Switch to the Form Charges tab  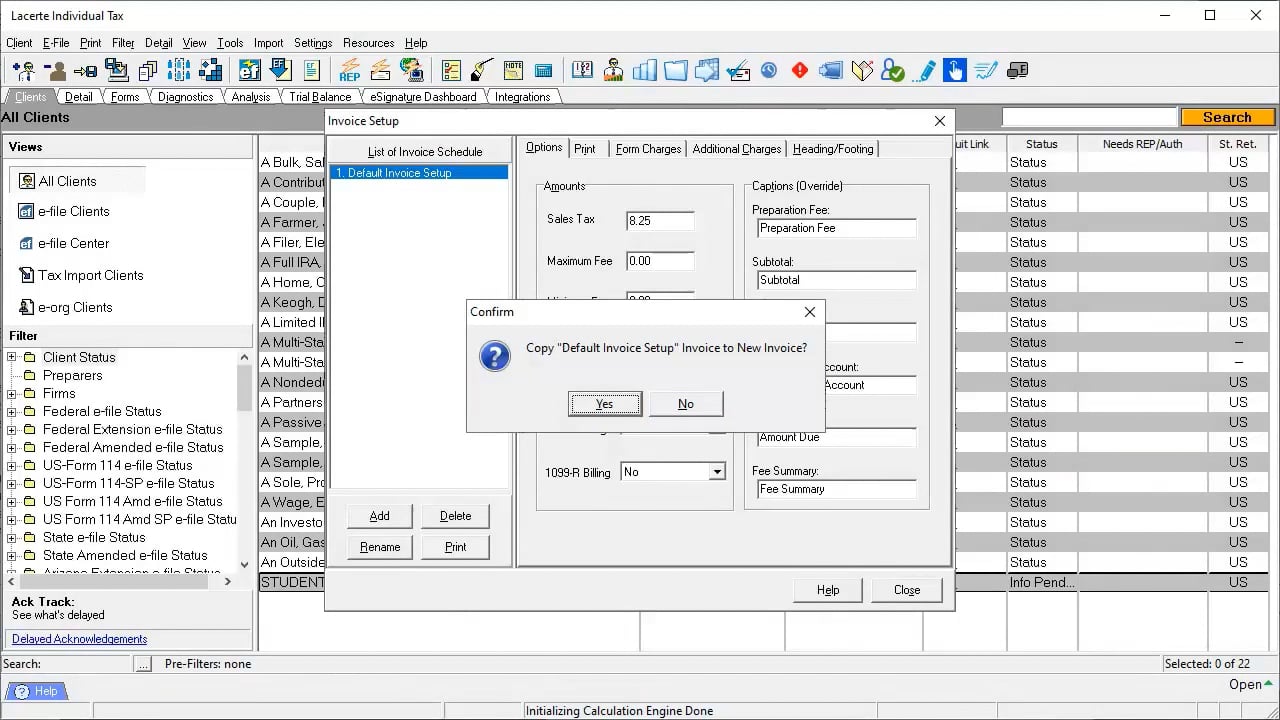point(648,149)
